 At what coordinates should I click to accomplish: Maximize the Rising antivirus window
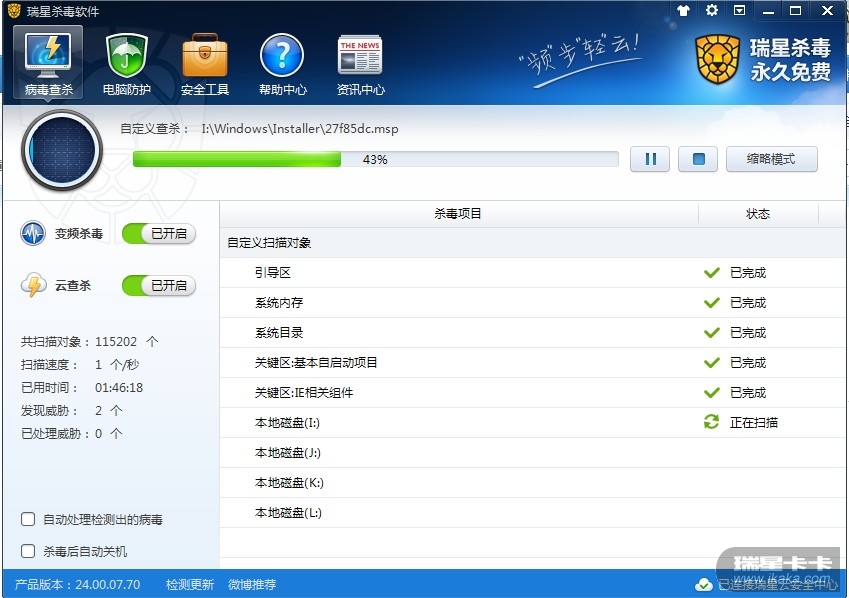click(x=795, y=10)
